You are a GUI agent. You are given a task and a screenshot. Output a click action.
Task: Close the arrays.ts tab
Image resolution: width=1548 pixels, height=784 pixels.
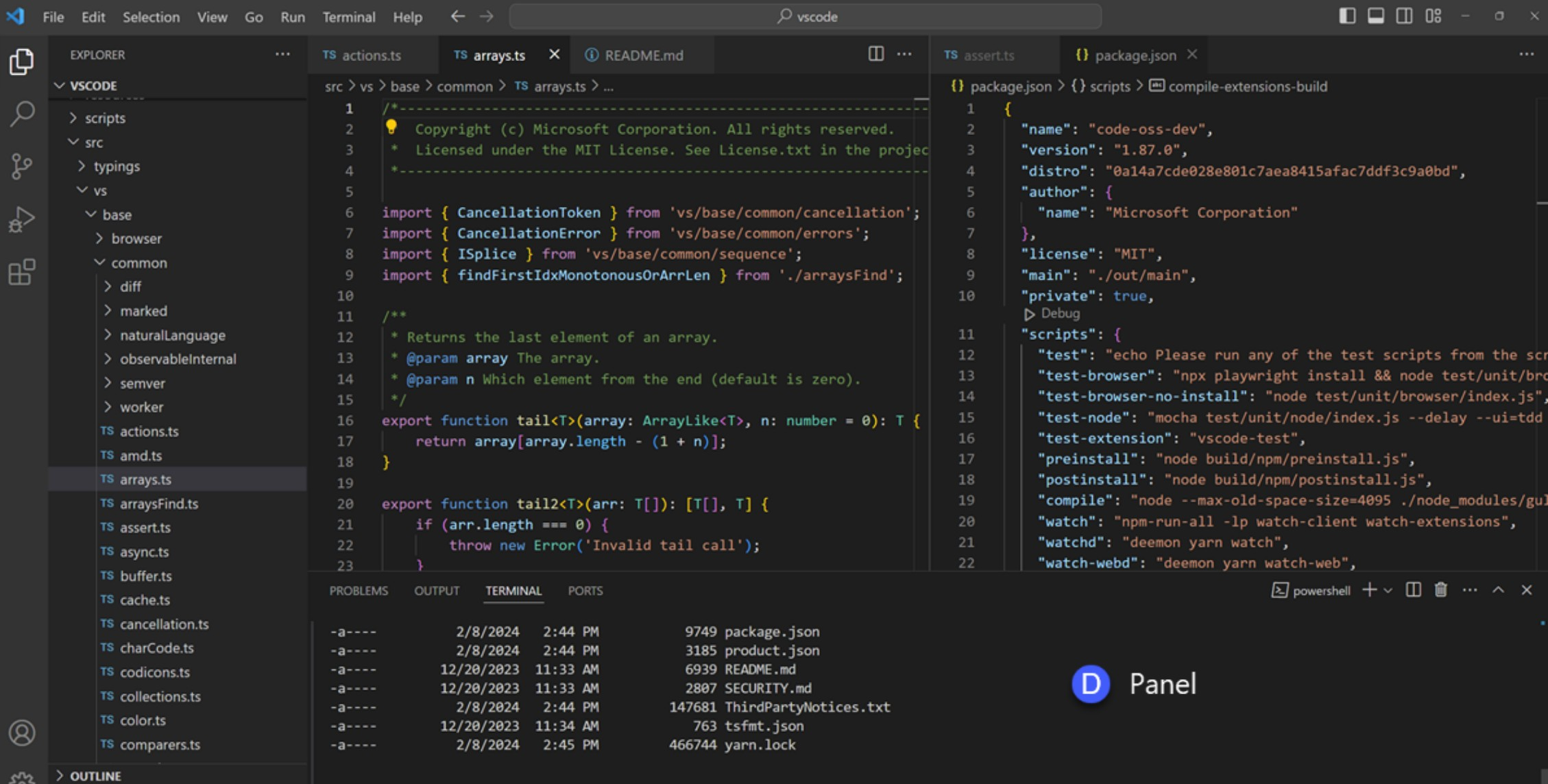[x=554, y=54]
